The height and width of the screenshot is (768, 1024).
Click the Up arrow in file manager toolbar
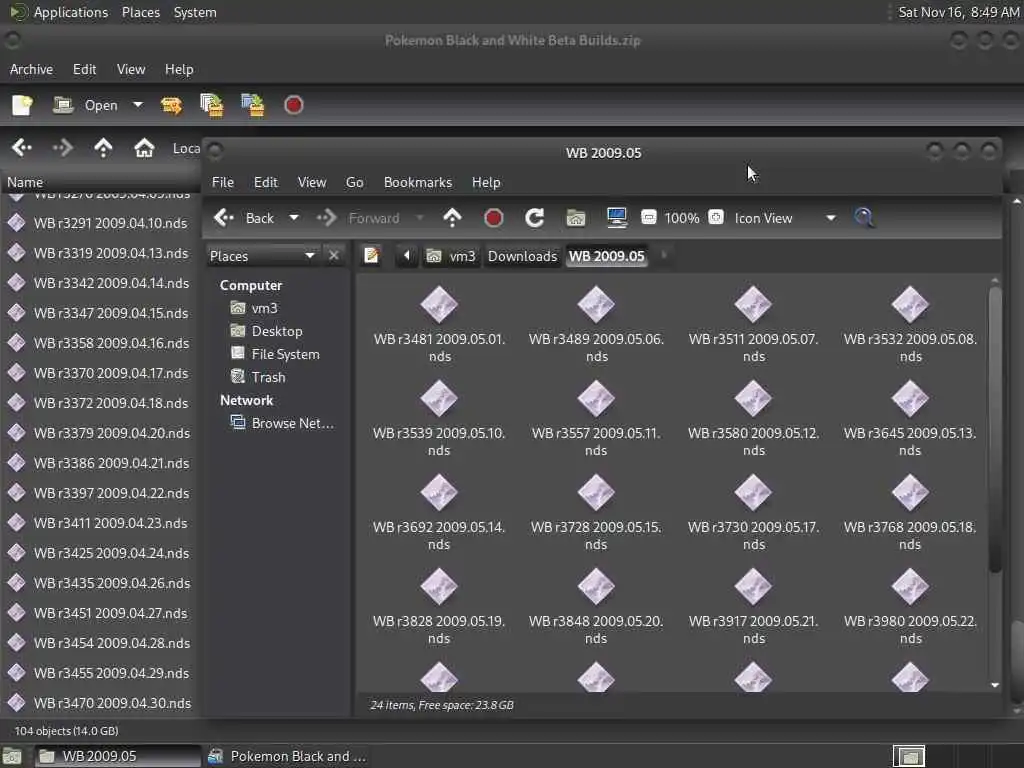[452, 218]
